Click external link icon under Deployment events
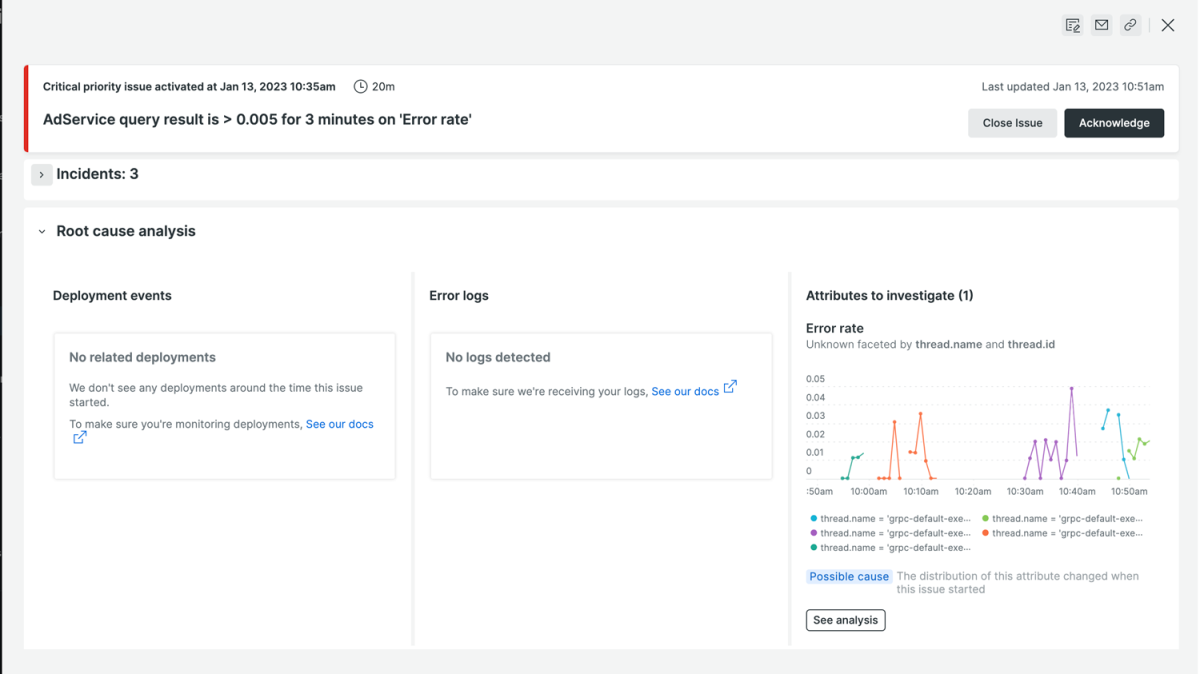Viewport: 1200px width, 674px height. [x=80, y=437]
